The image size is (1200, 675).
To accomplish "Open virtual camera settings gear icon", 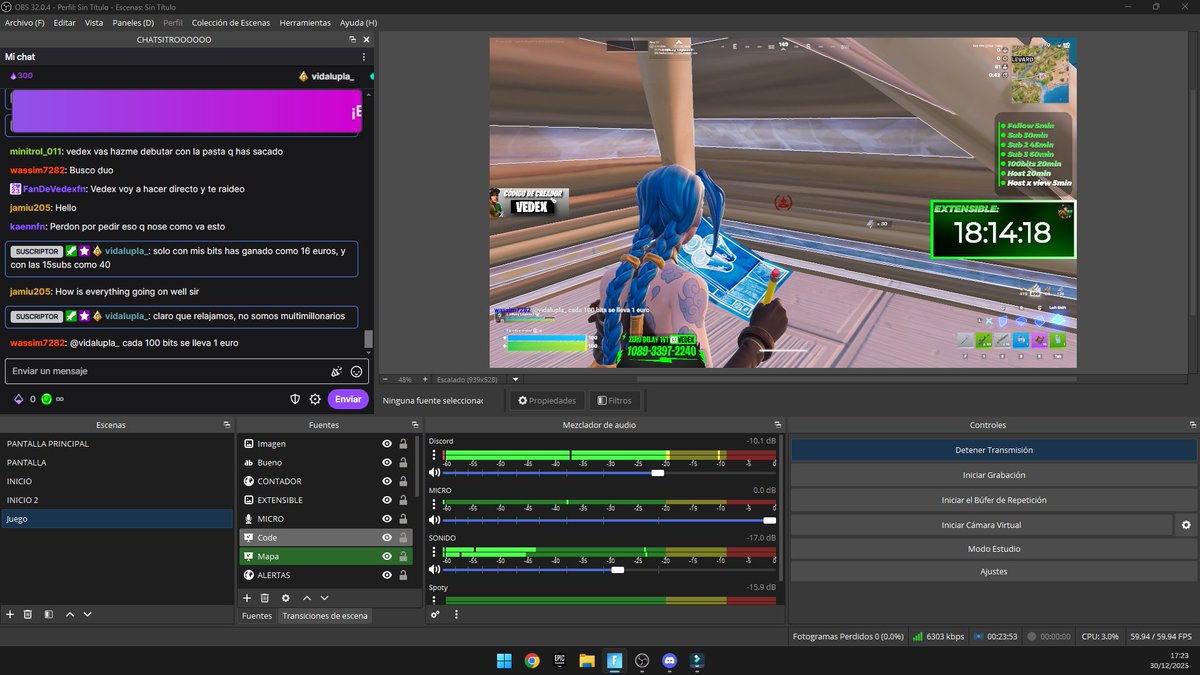I will pos(1186,524).
